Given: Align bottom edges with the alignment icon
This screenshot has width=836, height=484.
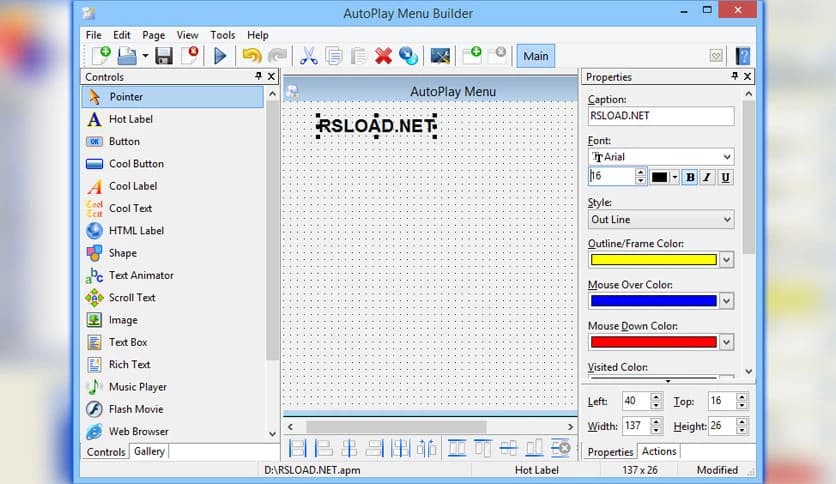Looking at the screenshot, I should click(534, 448).
